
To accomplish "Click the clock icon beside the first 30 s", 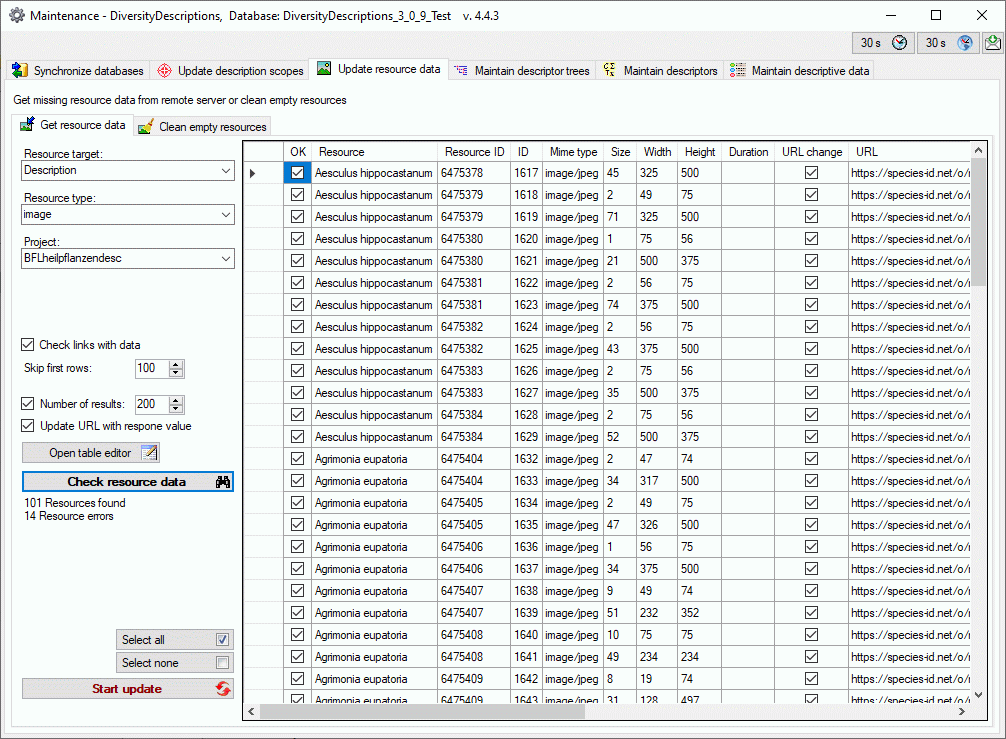I will pos(900,43).
